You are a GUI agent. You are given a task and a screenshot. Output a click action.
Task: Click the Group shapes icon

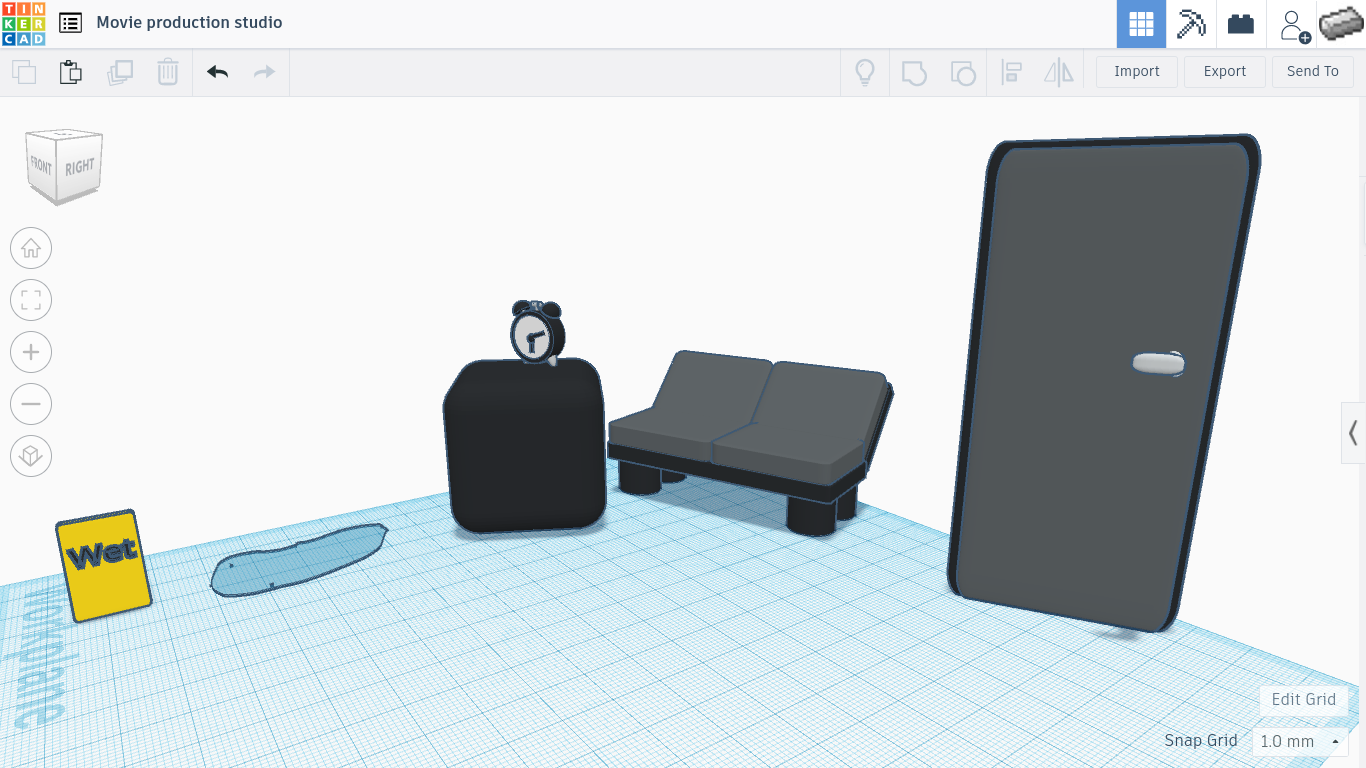(x=914, y=72)
